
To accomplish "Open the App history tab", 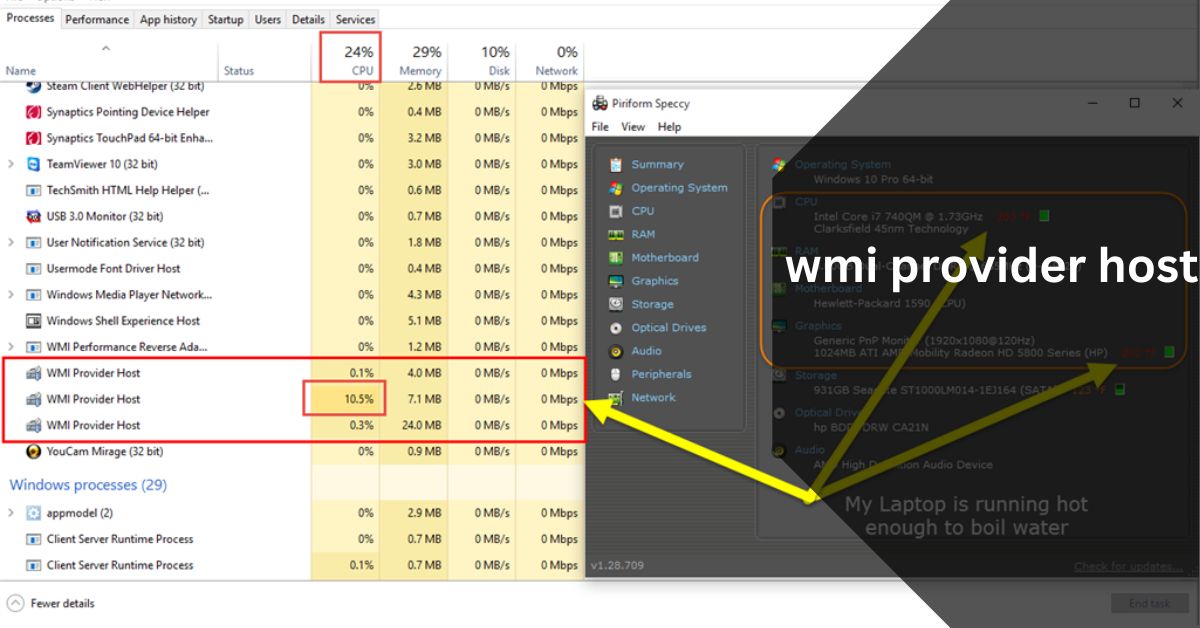I will [168, 19].
